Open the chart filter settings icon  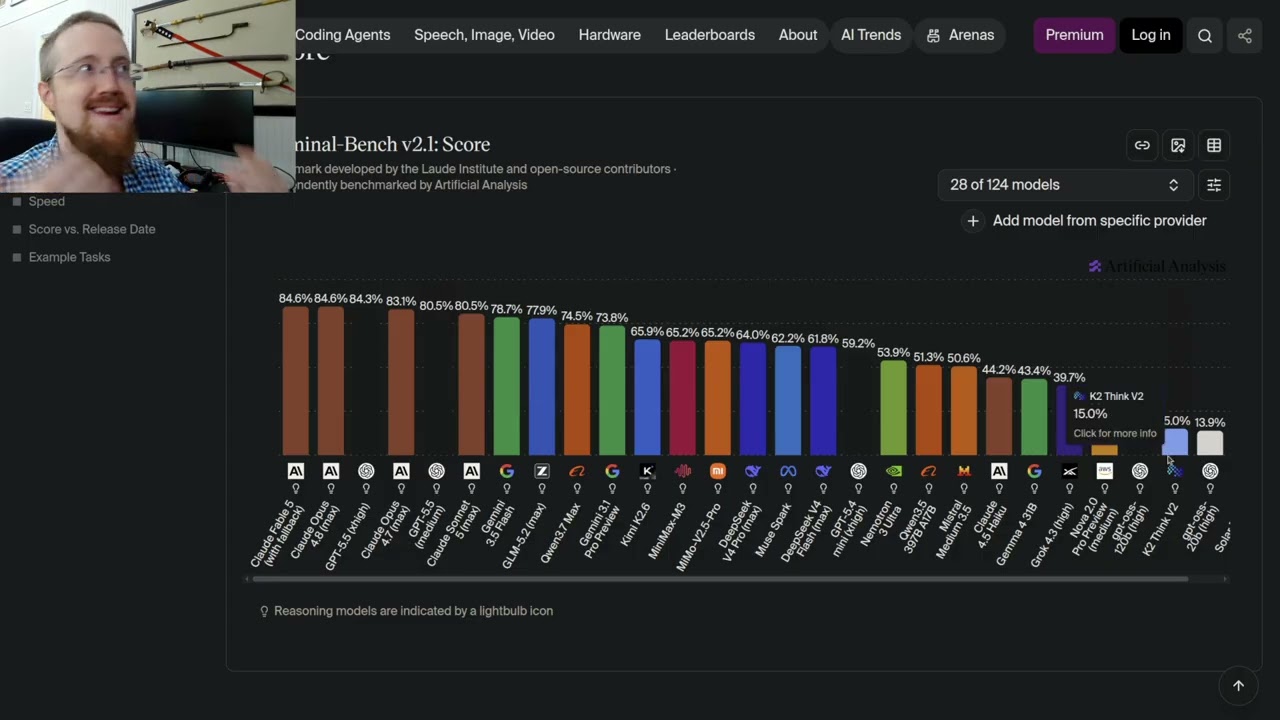pos(1214,185)
